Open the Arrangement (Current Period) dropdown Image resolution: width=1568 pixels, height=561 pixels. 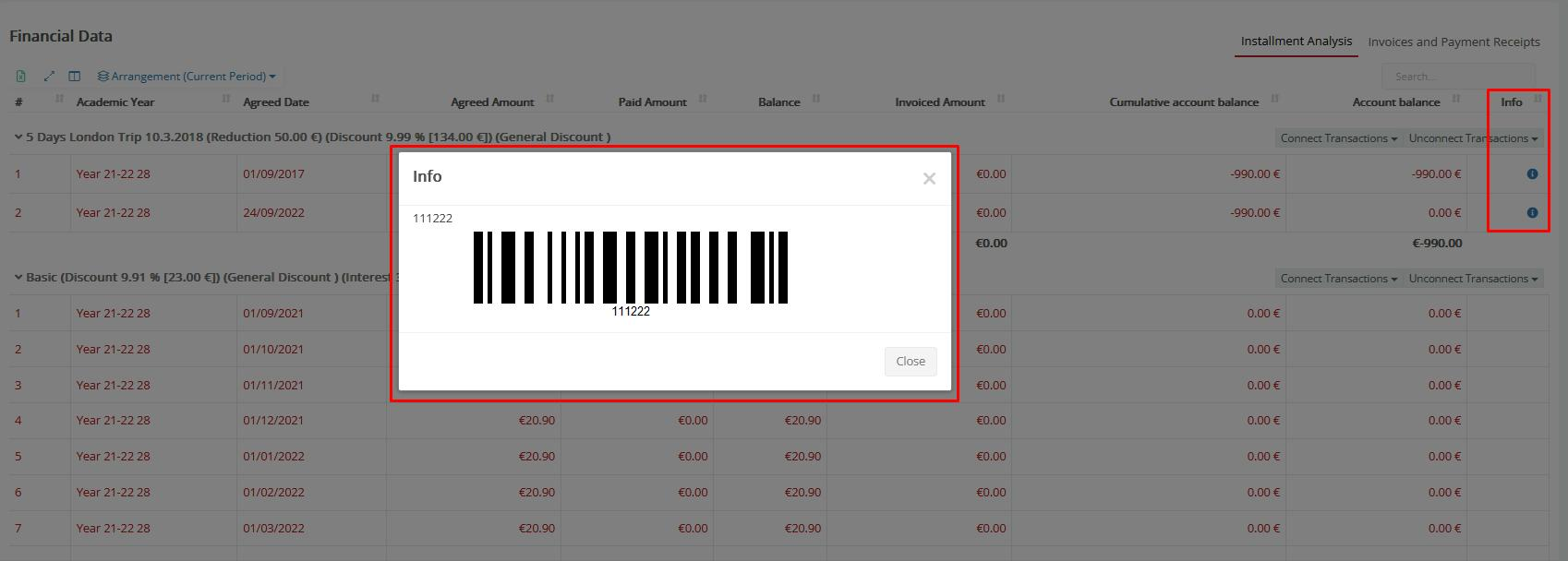coord(187,77)
